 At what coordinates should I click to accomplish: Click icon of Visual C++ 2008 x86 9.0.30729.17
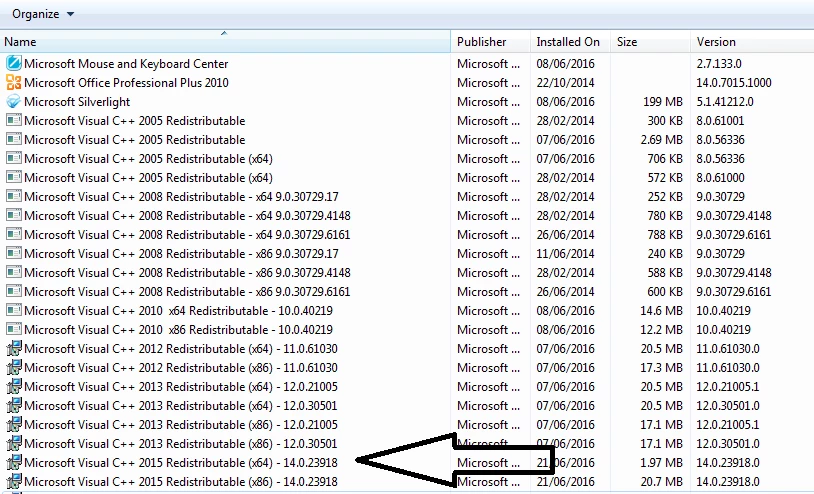[x=13, y=254]
